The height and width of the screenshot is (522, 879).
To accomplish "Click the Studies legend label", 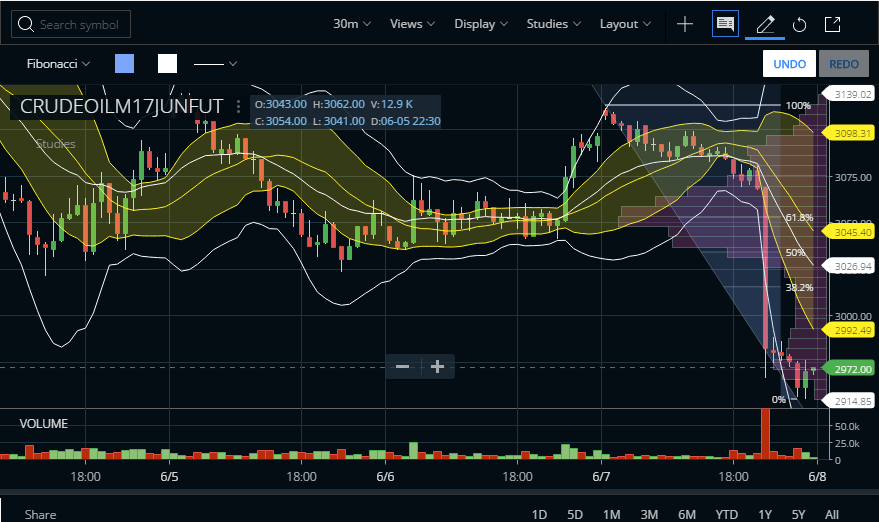I will [55, 144].
